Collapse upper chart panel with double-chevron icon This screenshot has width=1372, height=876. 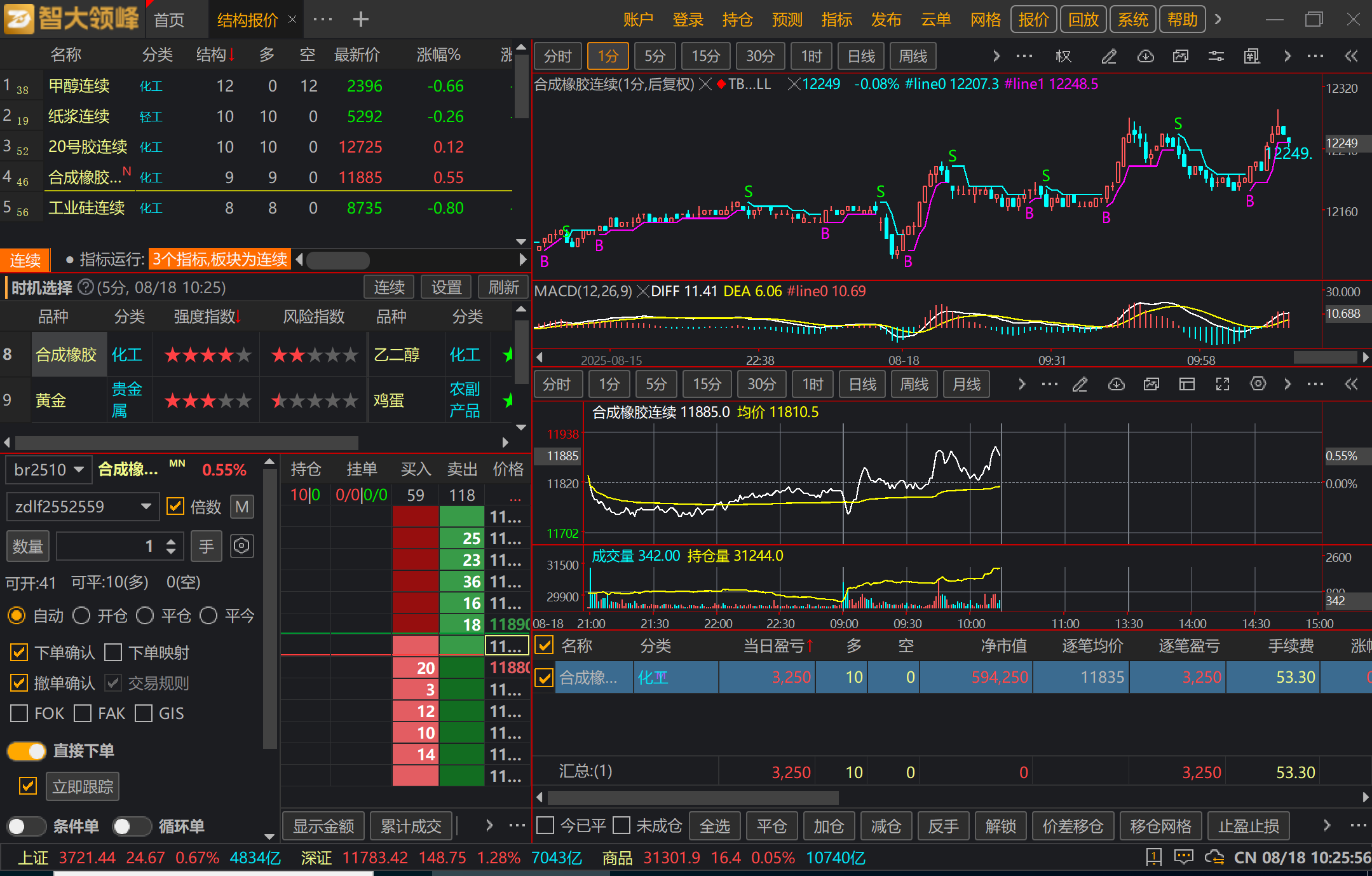[1351, 57]
